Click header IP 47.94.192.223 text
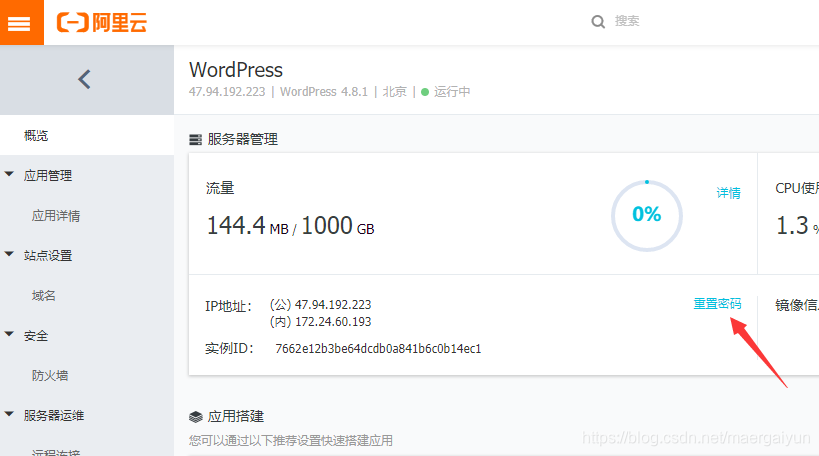The height and width of the screenshot is (456, 819). (x=227, y=92)
